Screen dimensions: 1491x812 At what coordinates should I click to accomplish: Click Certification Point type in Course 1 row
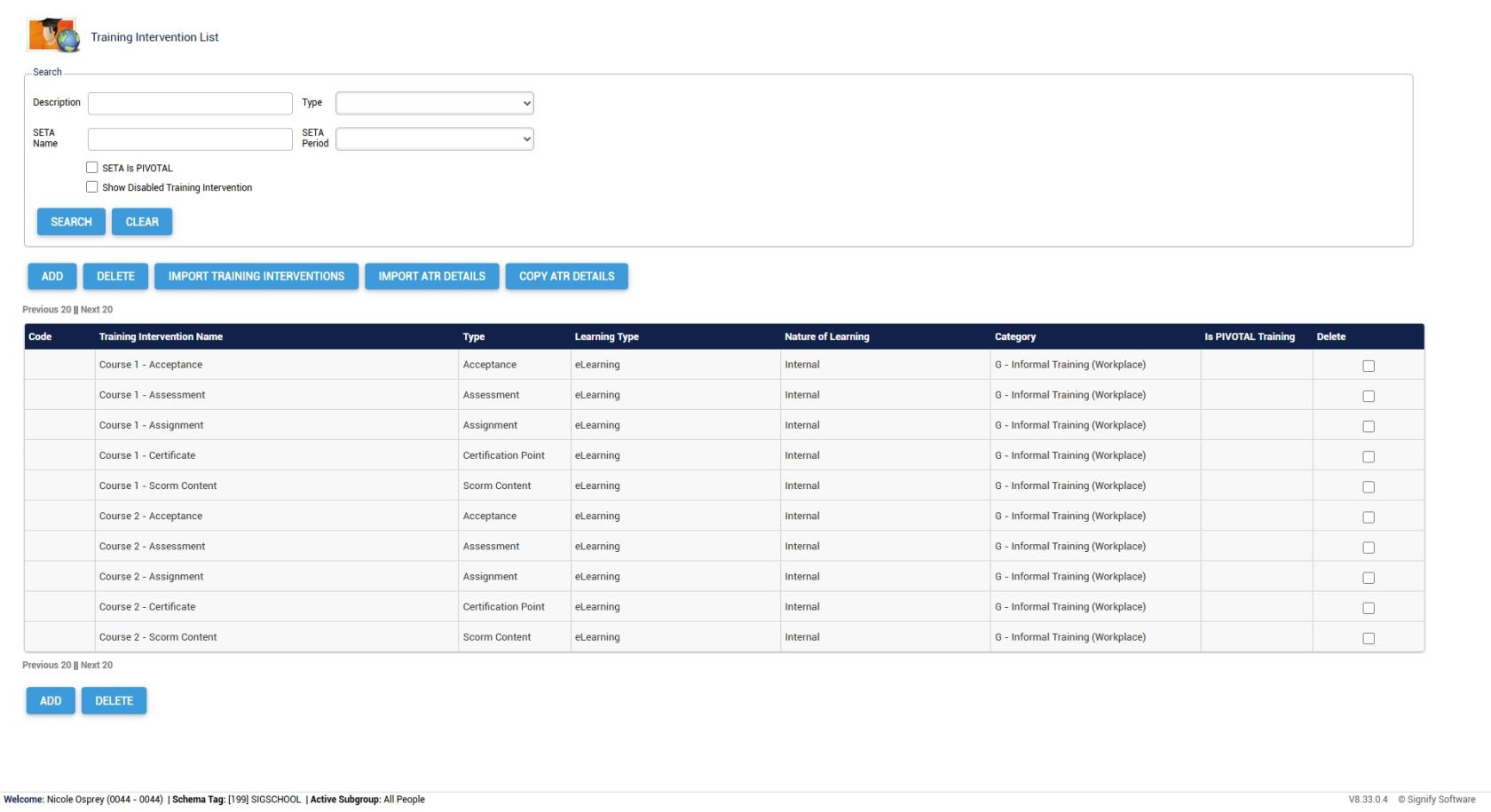[x=504, y=455]
